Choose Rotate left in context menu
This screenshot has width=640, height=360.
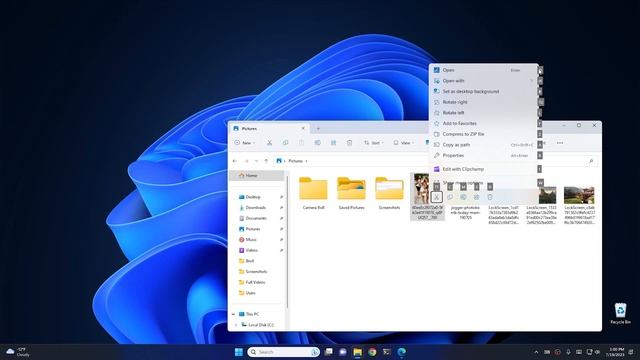[484, 113]
